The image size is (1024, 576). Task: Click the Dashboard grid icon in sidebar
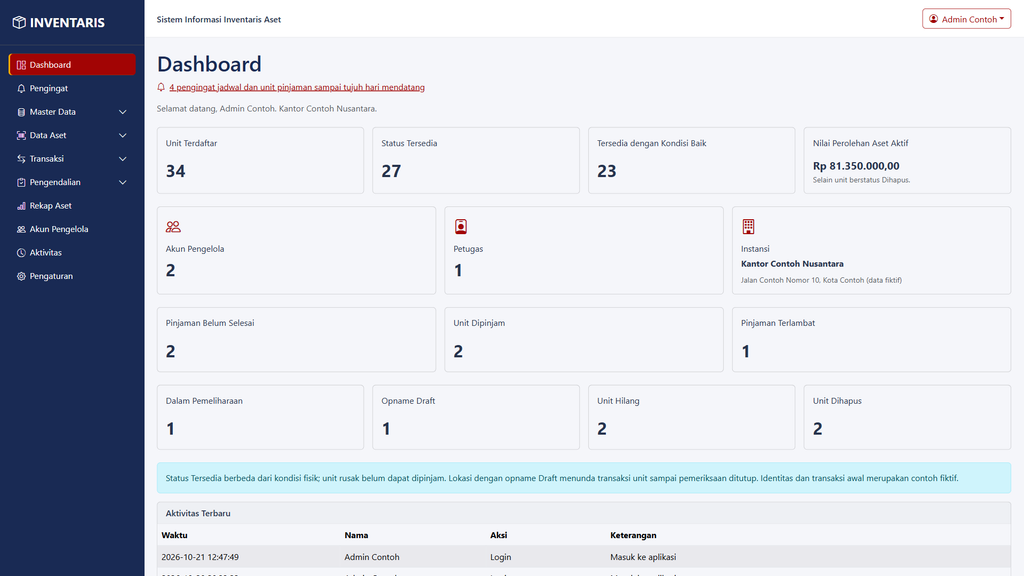coord(21,65)
